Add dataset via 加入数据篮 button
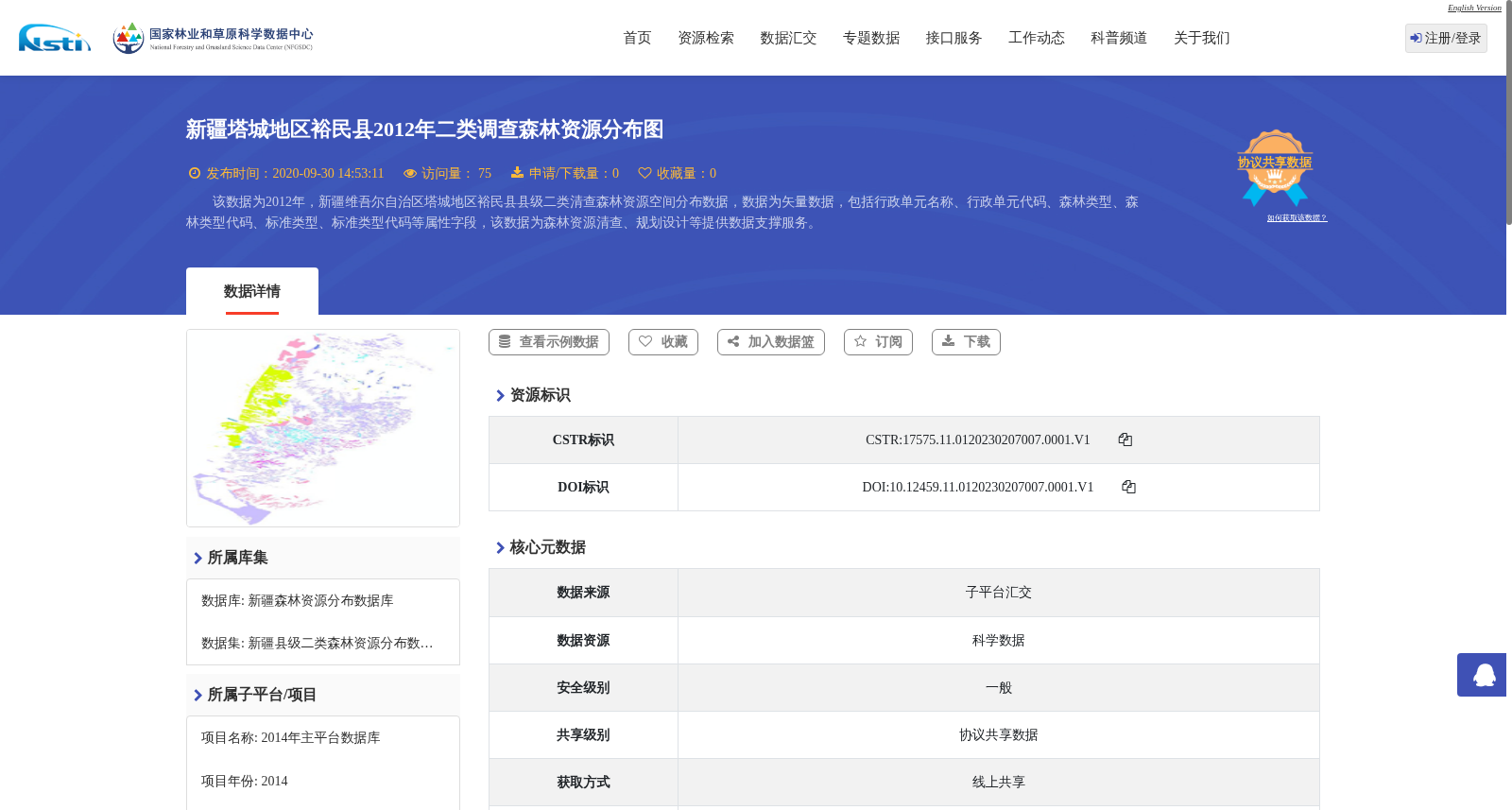 coord(771,342)
